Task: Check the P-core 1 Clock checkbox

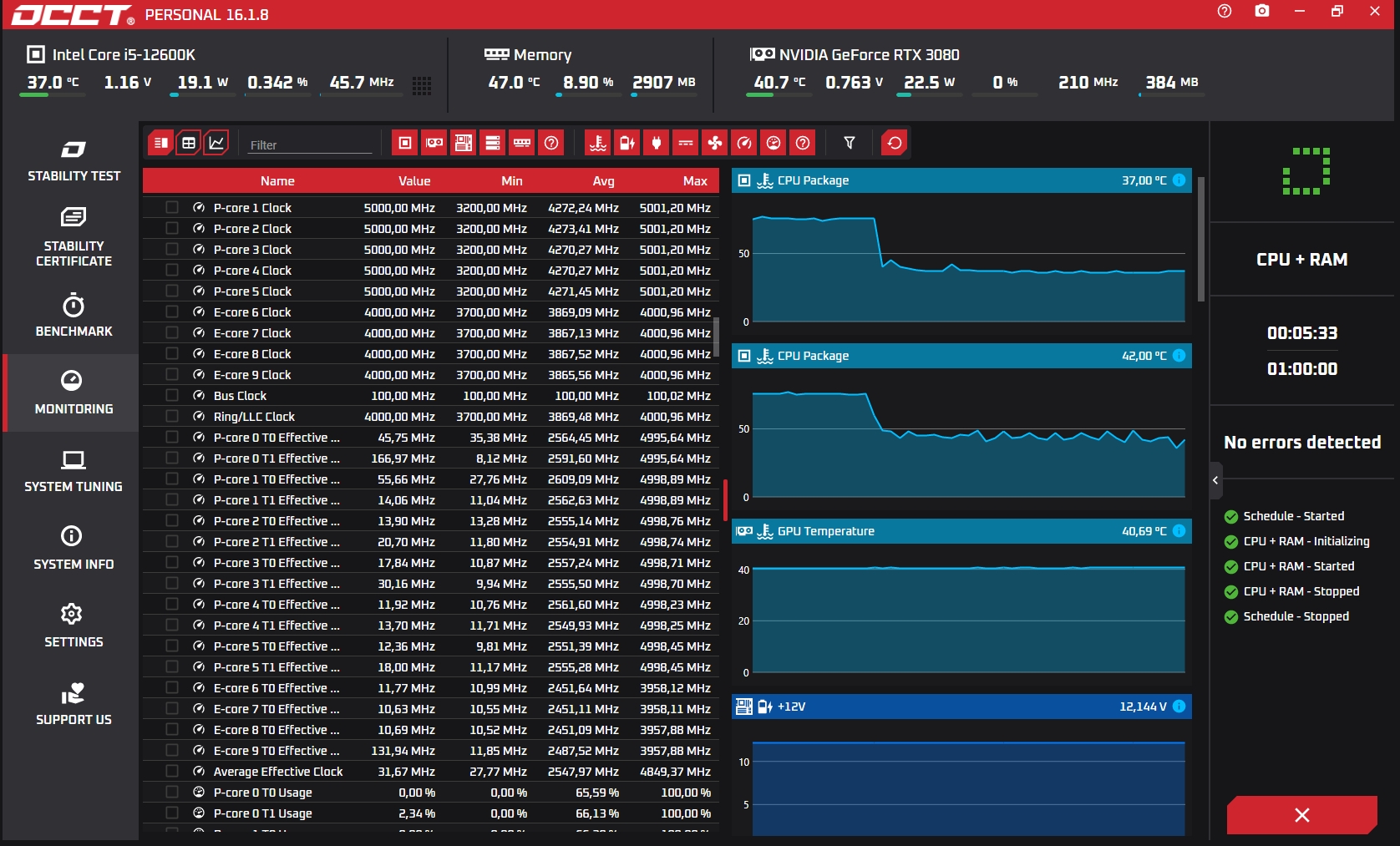Action: 172,207
